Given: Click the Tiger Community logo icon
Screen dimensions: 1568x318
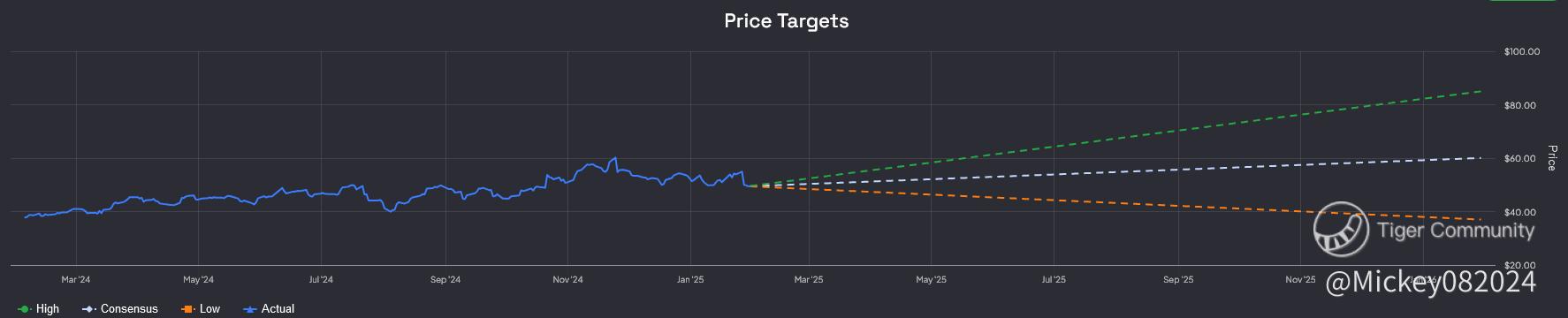Looking at the screenshot, I should pyautogui.click(x=1340, y=229).
